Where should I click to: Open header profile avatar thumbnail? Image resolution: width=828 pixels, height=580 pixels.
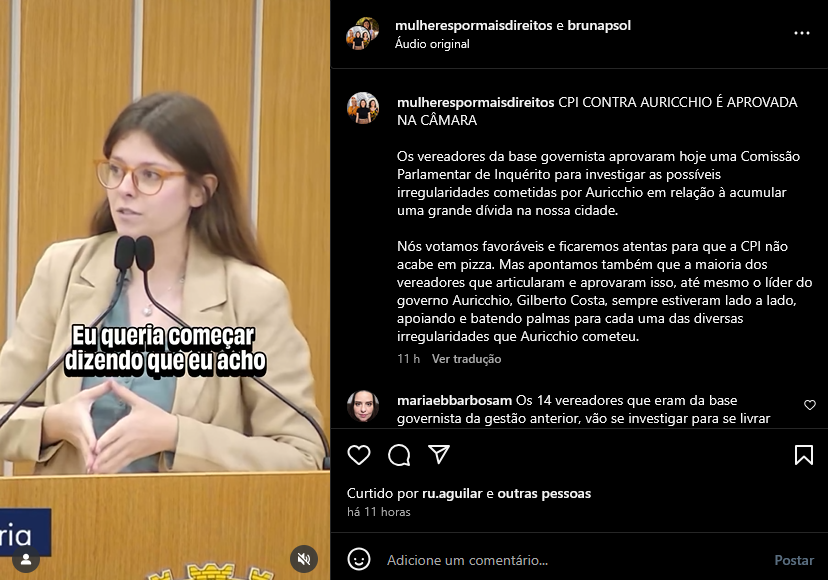coord(363,33)
